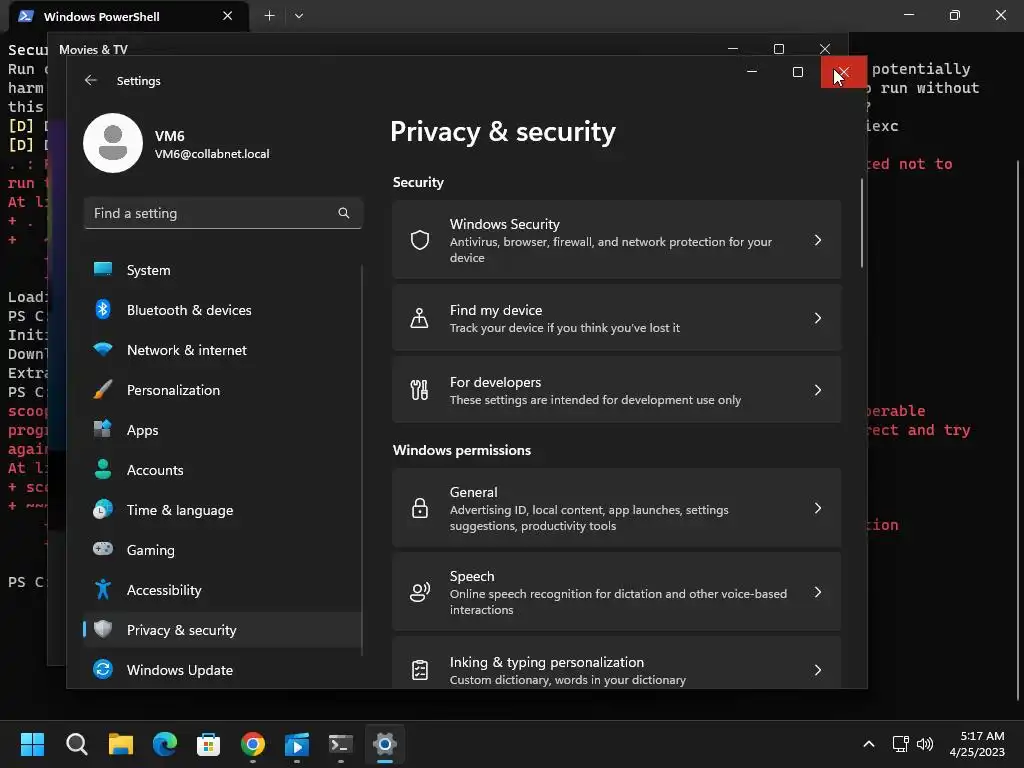Click the For developers tools icon

point(419,390)
